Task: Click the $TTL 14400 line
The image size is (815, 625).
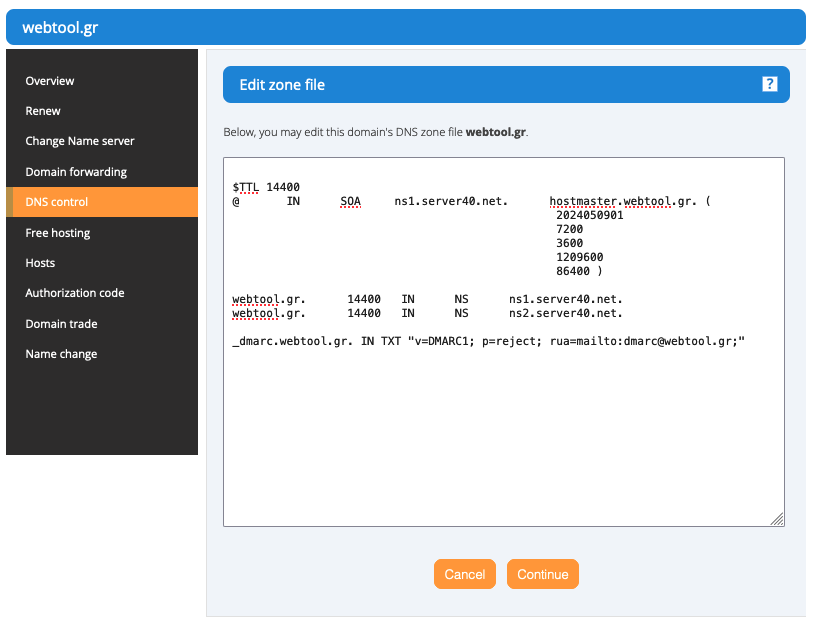Action: click(x=266, y=187)
